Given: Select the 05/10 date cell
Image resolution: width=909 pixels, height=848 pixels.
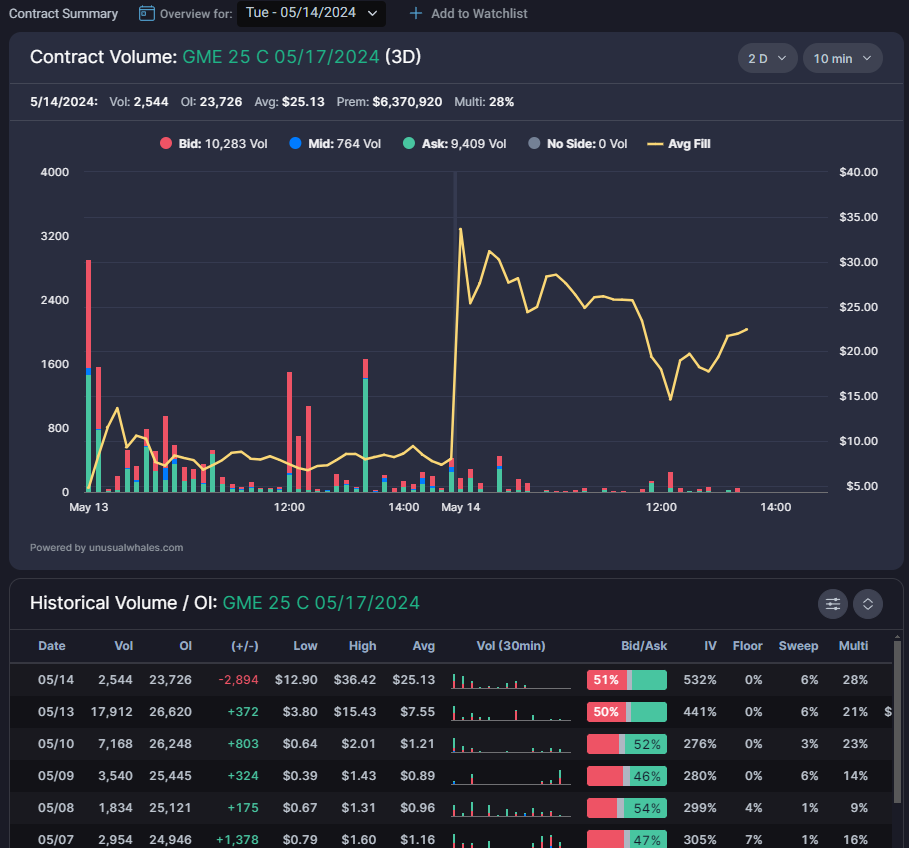Looking at the screenshot, I should 56,744.
